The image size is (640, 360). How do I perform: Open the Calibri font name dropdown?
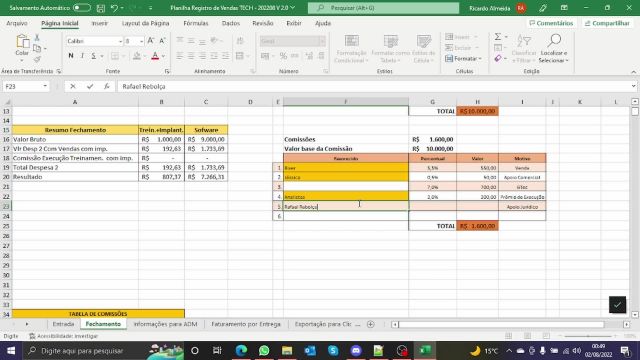coord(120,41)
